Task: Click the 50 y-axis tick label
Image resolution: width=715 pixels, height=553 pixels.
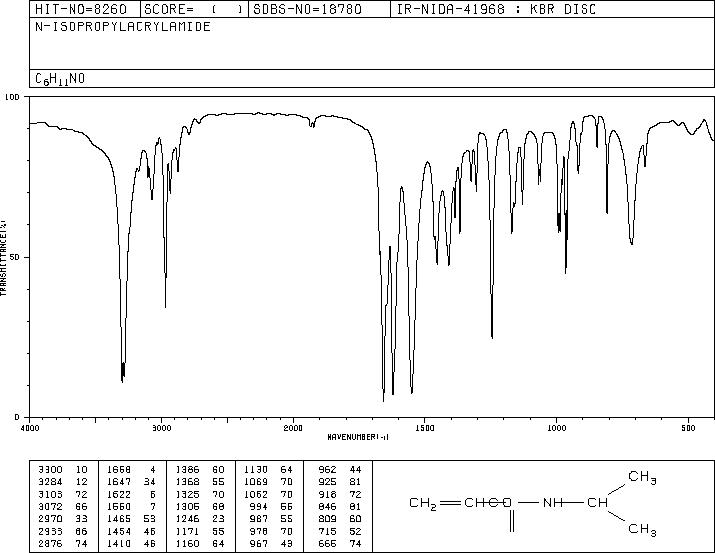Action: 17,257
